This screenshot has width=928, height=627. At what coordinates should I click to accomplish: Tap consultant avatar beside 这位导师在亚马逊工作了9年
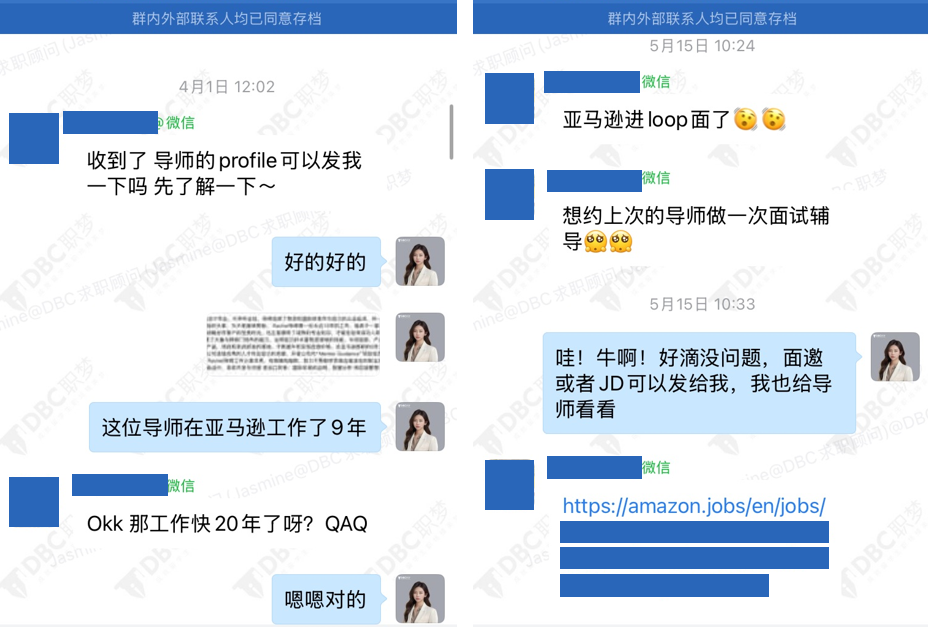coord(420,427)
